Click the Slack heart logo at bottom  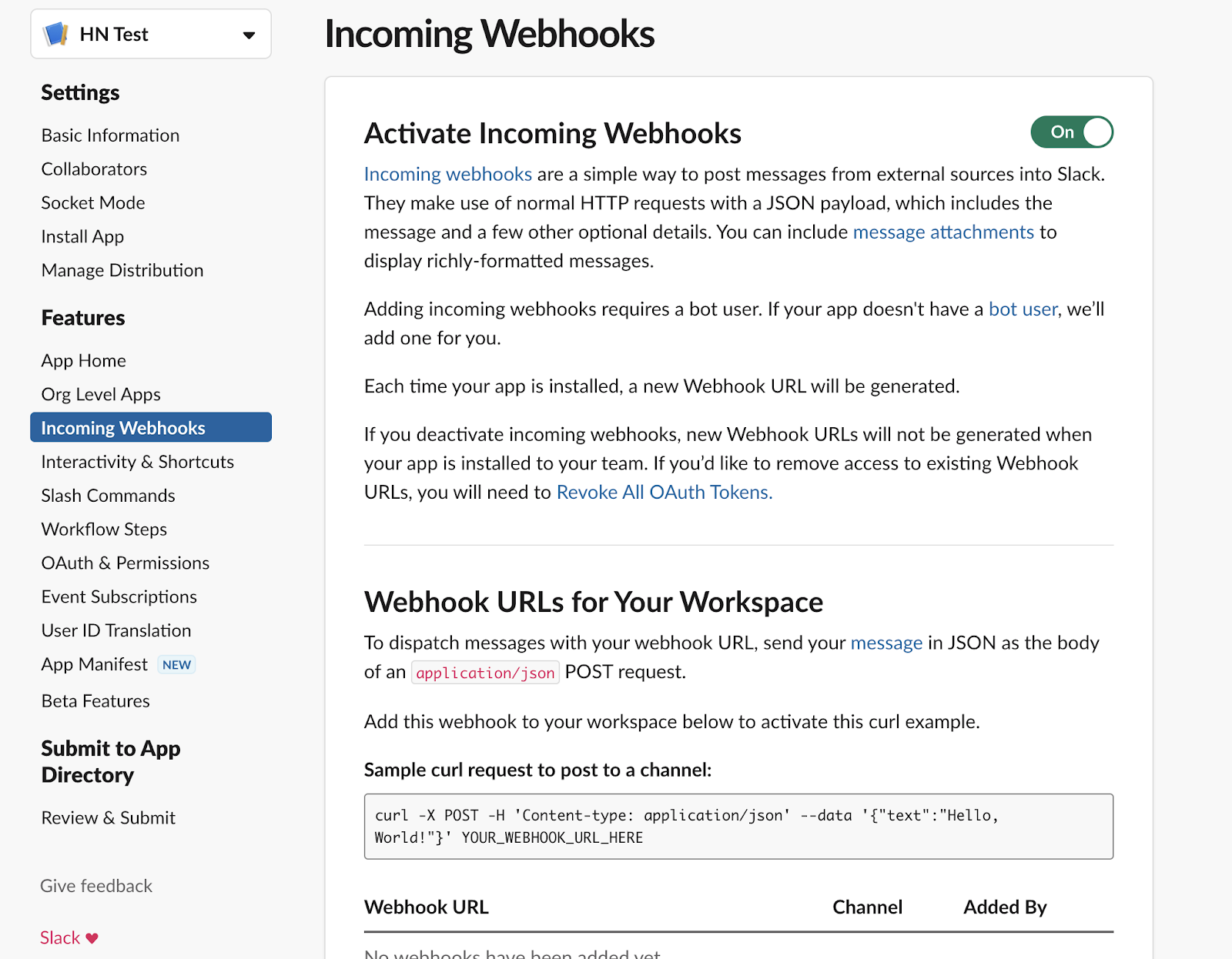click(x=68, y=937)
